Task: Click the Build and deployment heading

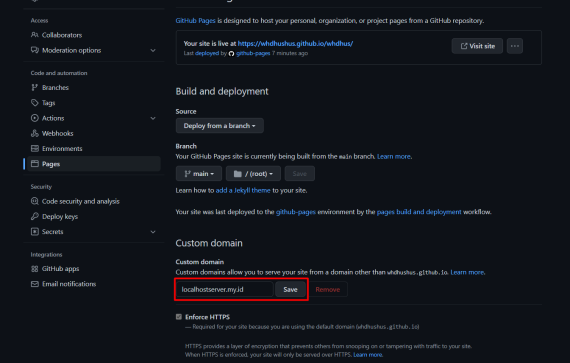Action: pos(222,91)
